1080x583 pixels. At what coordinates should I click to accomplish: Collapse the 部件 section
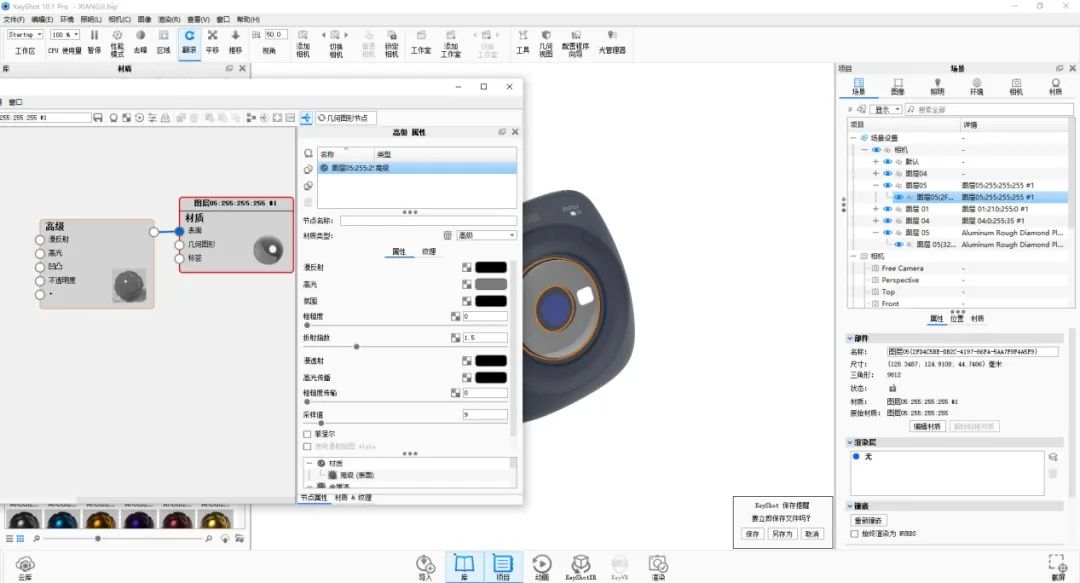tap(851, 338)
